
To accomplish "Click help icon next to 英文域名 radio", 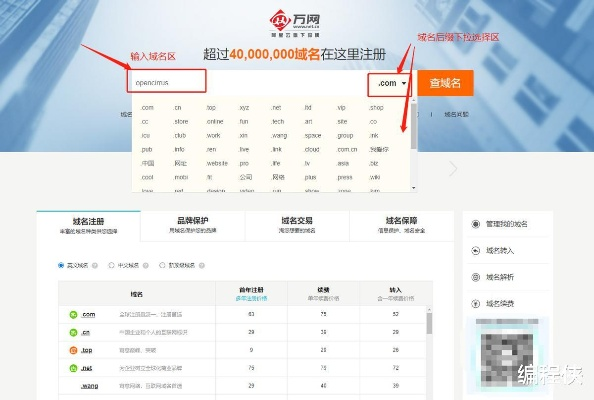I will 95,266.
